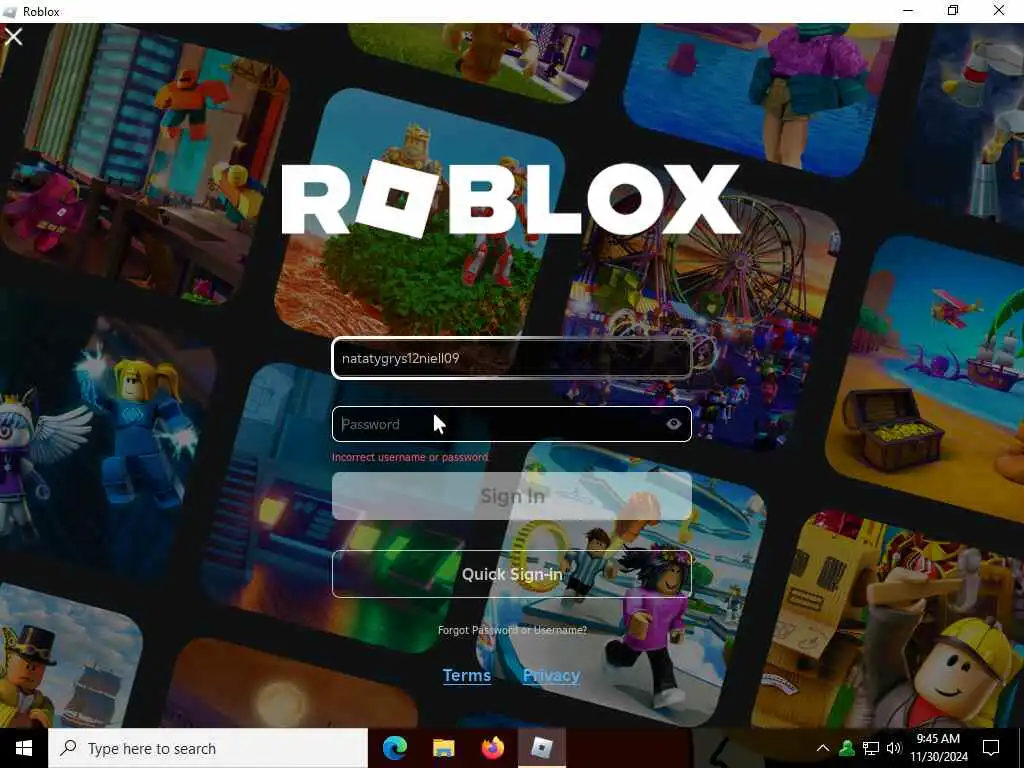The width and height of the screenshot is (1024, 768).
Task: Show hidden system tray icons
Action: point(823,748)
